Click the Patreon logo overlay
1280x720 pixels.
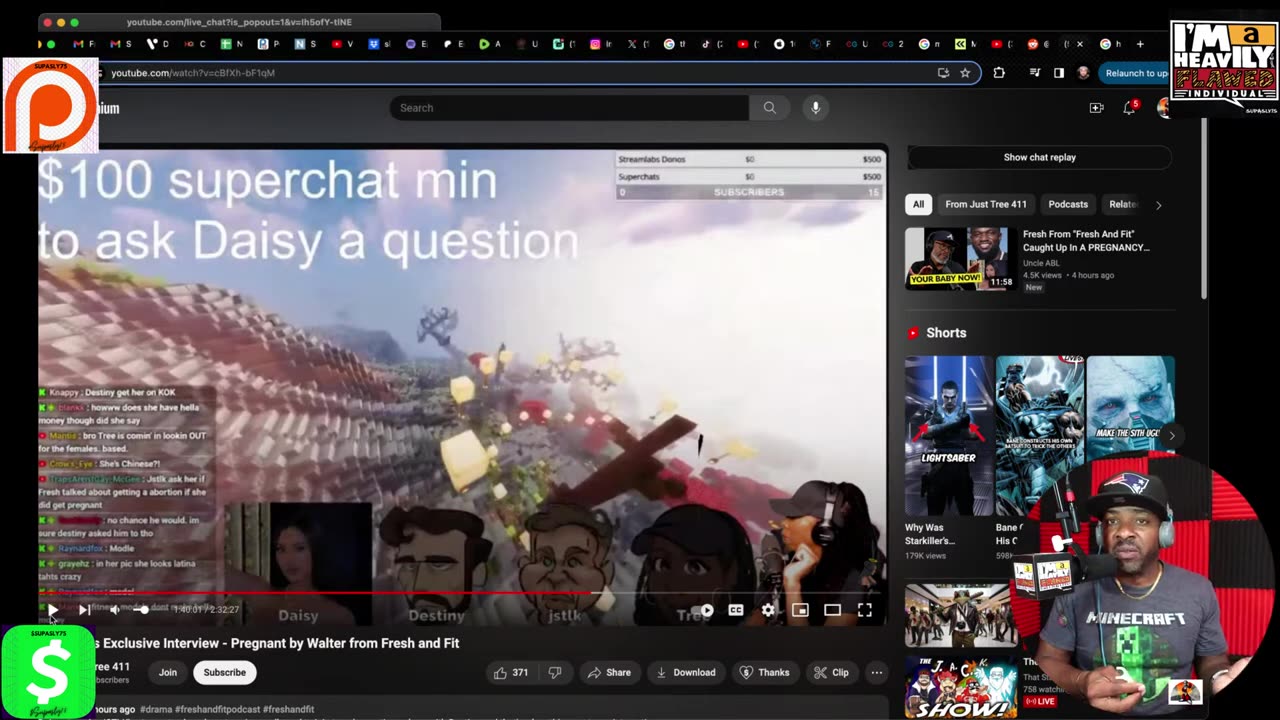point(50,105)
